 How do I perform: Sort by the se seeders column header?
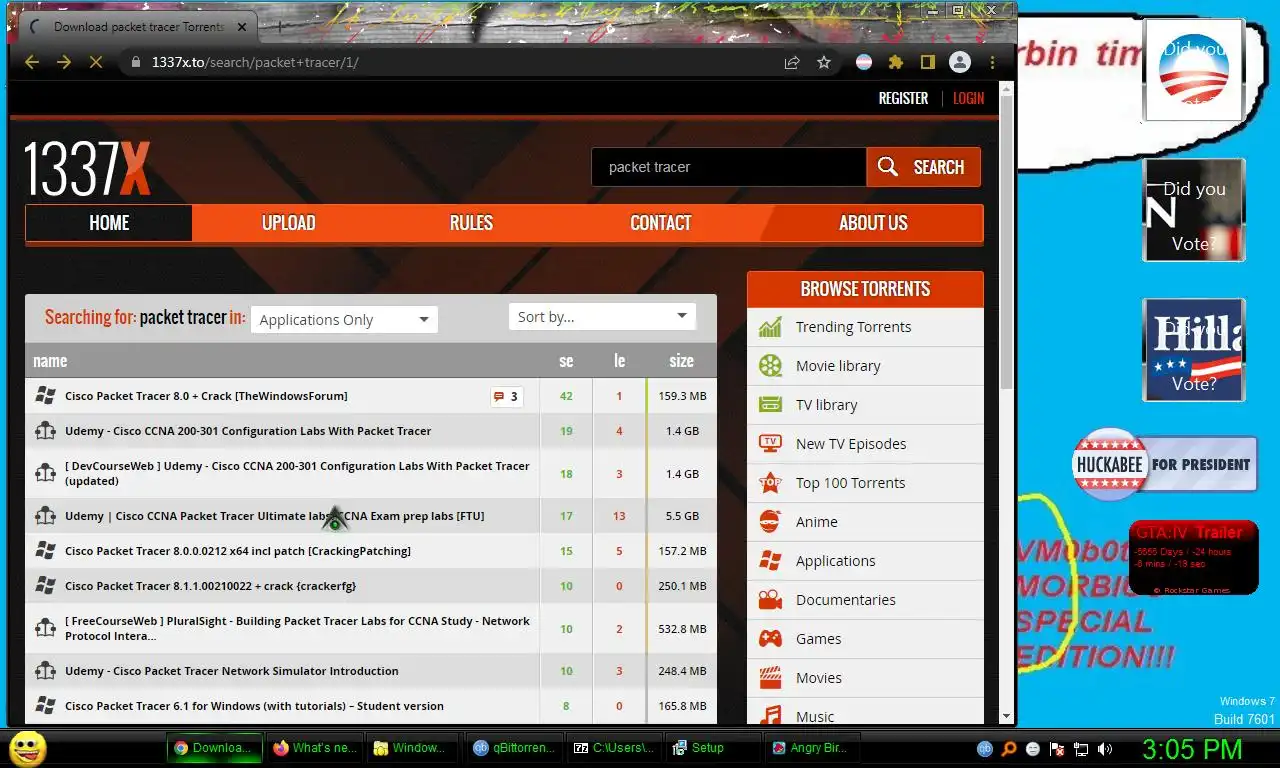coord(566,361)
